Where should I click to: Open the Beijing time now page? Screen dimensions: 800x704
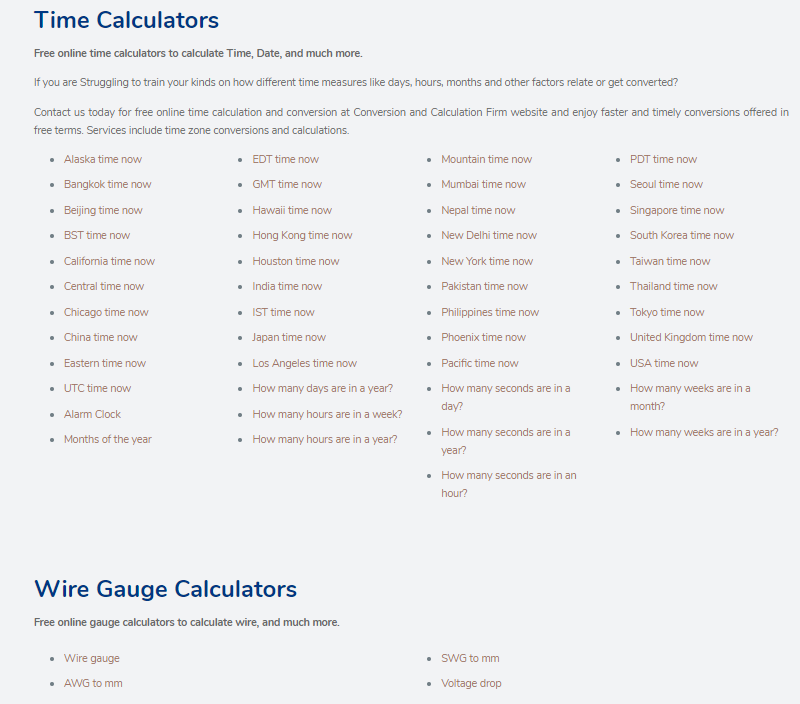(101, 209)
